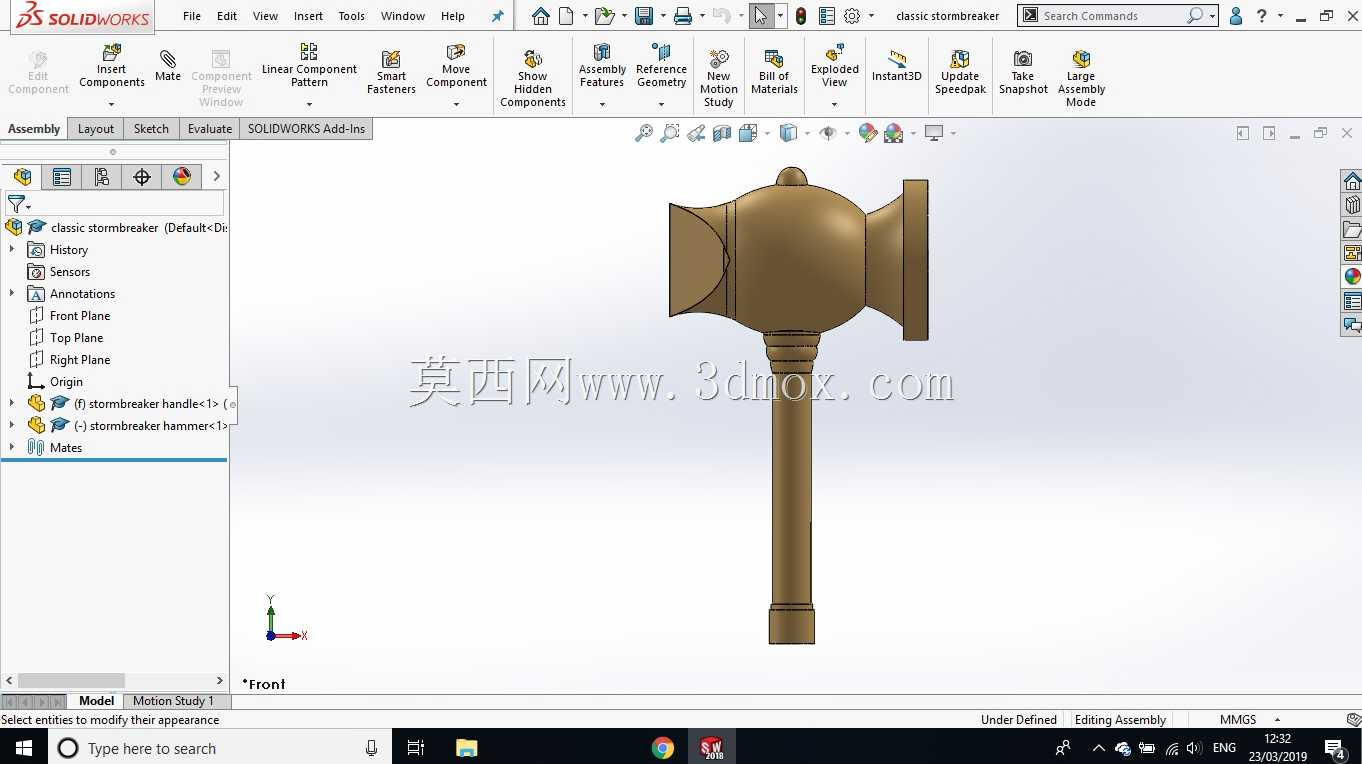Switch to SOLIDWORKS Add-Ins tab
This screenshot has height=764, width=1362.
tap(306, 129)
